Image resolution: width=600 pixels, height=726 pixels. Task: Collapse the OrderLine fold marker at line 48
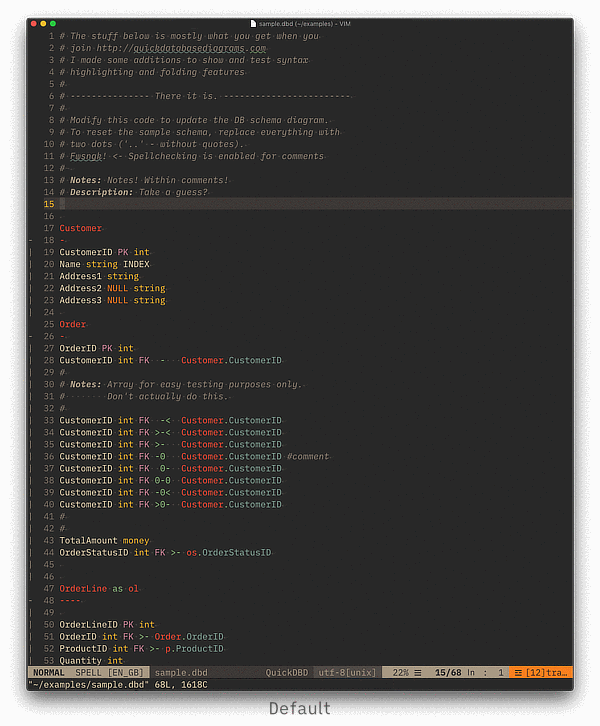(x=31, y=601)
